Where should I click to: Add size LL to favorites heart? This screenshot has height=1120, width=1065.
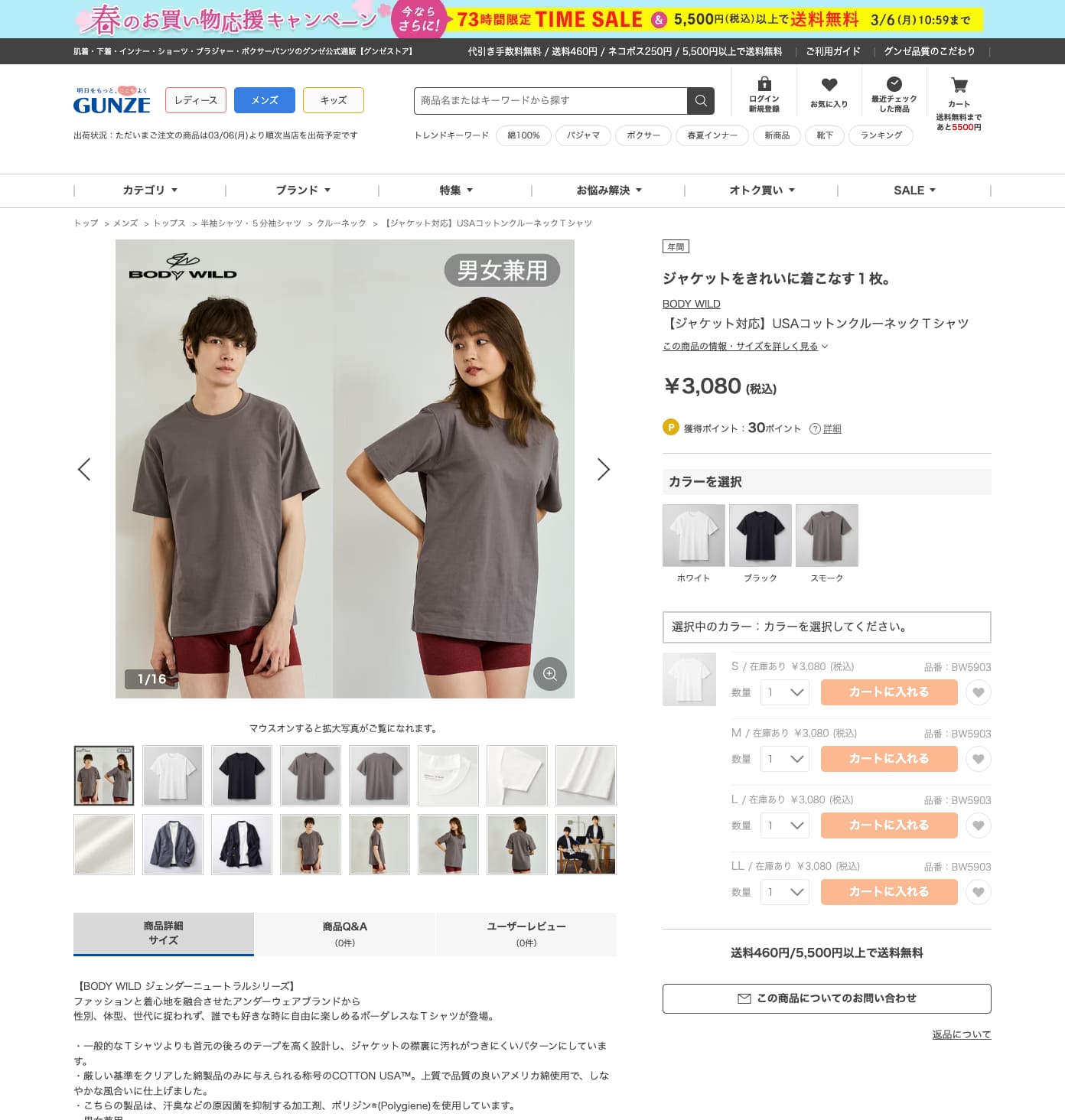pos(979,892)
